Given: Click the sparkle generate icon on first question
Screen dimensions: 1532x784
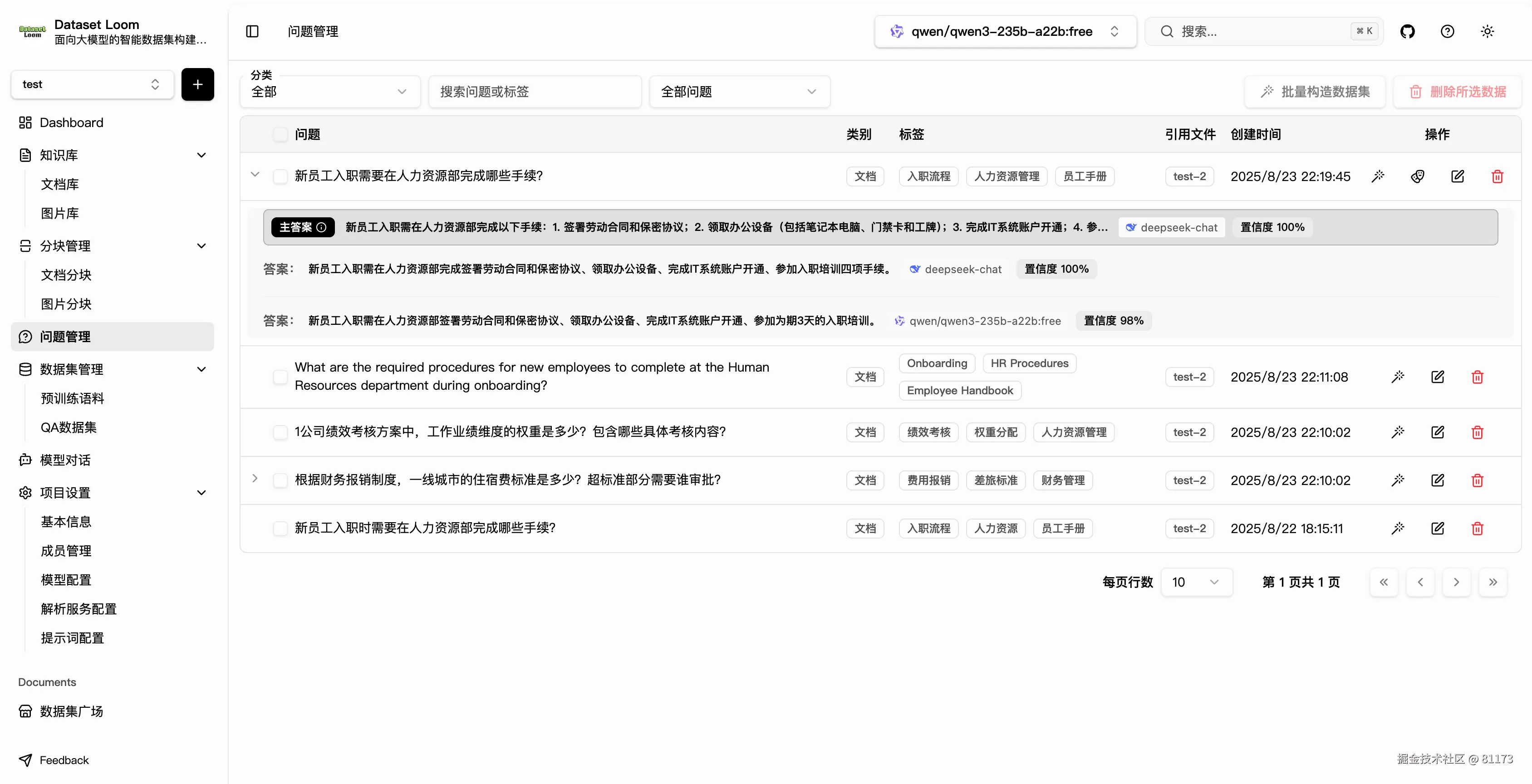Looking at the screenshot, I should coord(1379,176).
